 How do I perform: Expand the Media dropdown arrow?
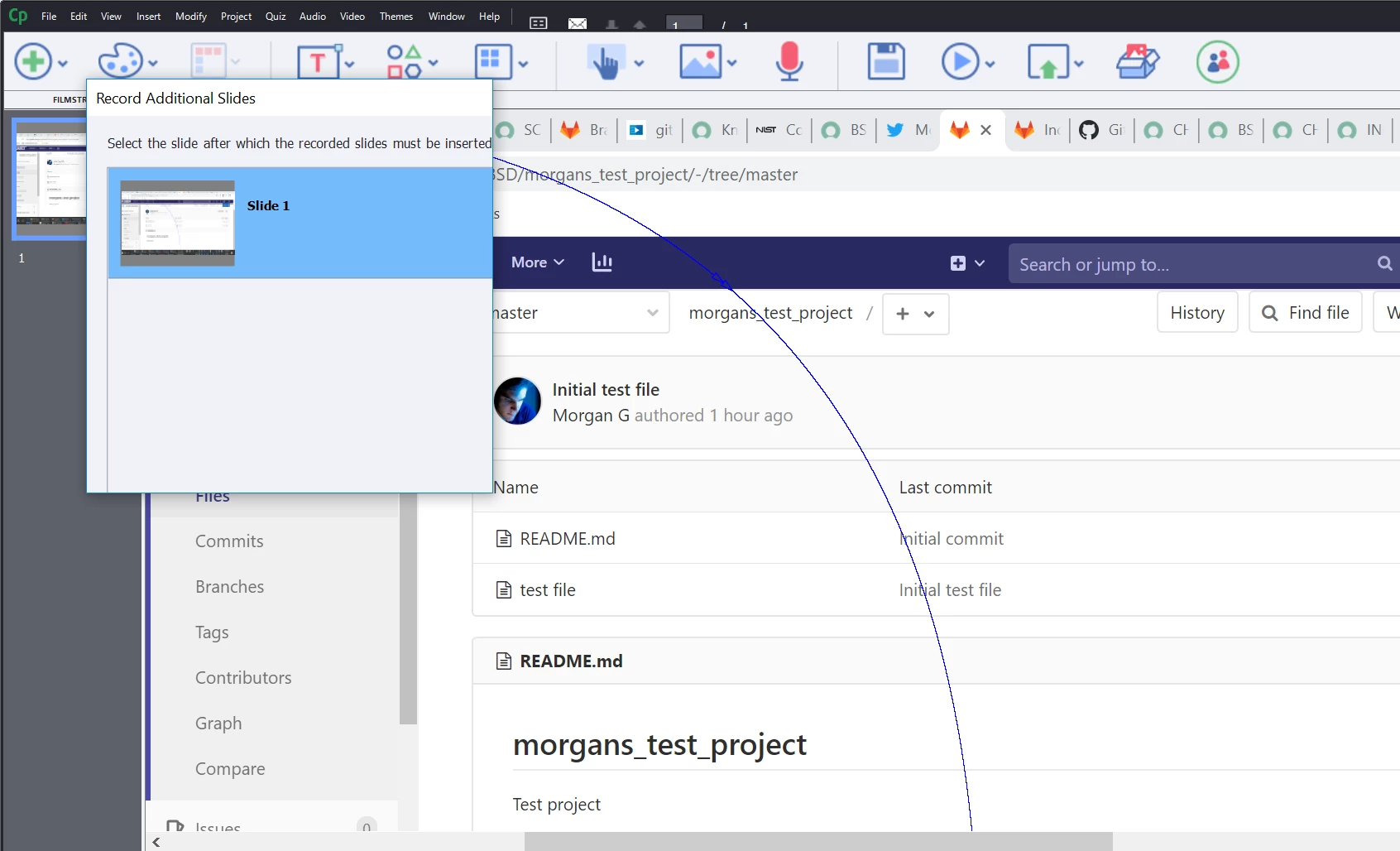coord(731,64)
